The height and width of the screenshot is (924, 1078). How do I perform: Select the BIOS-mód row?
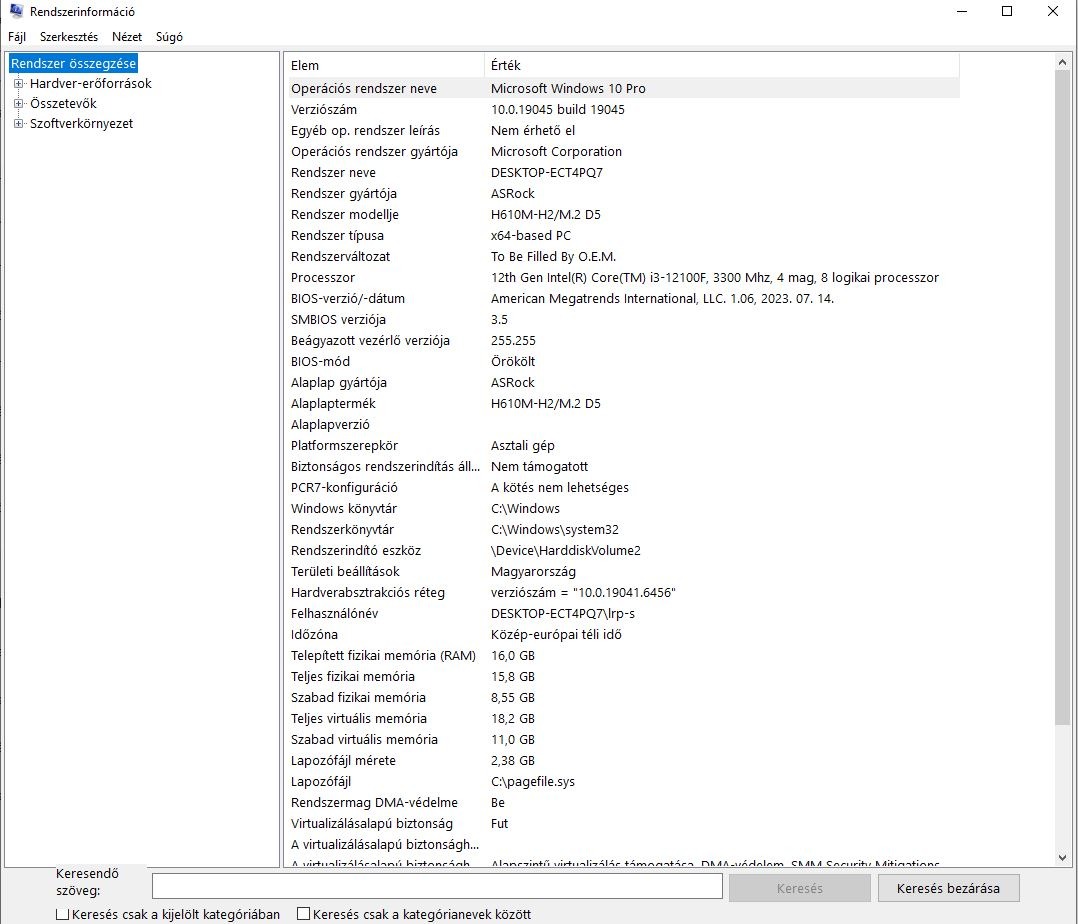(x=622, y=362)
